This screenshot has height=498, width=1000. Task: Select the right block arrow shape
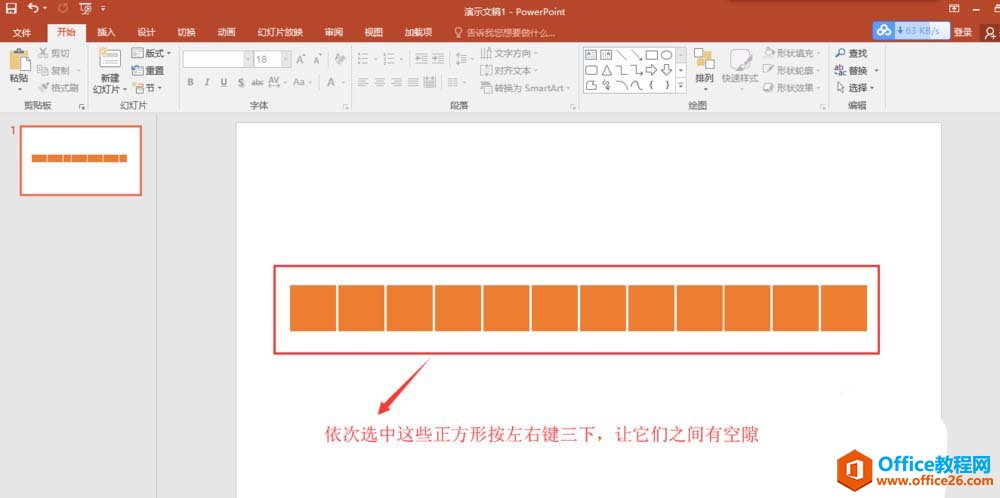tap(651, 70)
